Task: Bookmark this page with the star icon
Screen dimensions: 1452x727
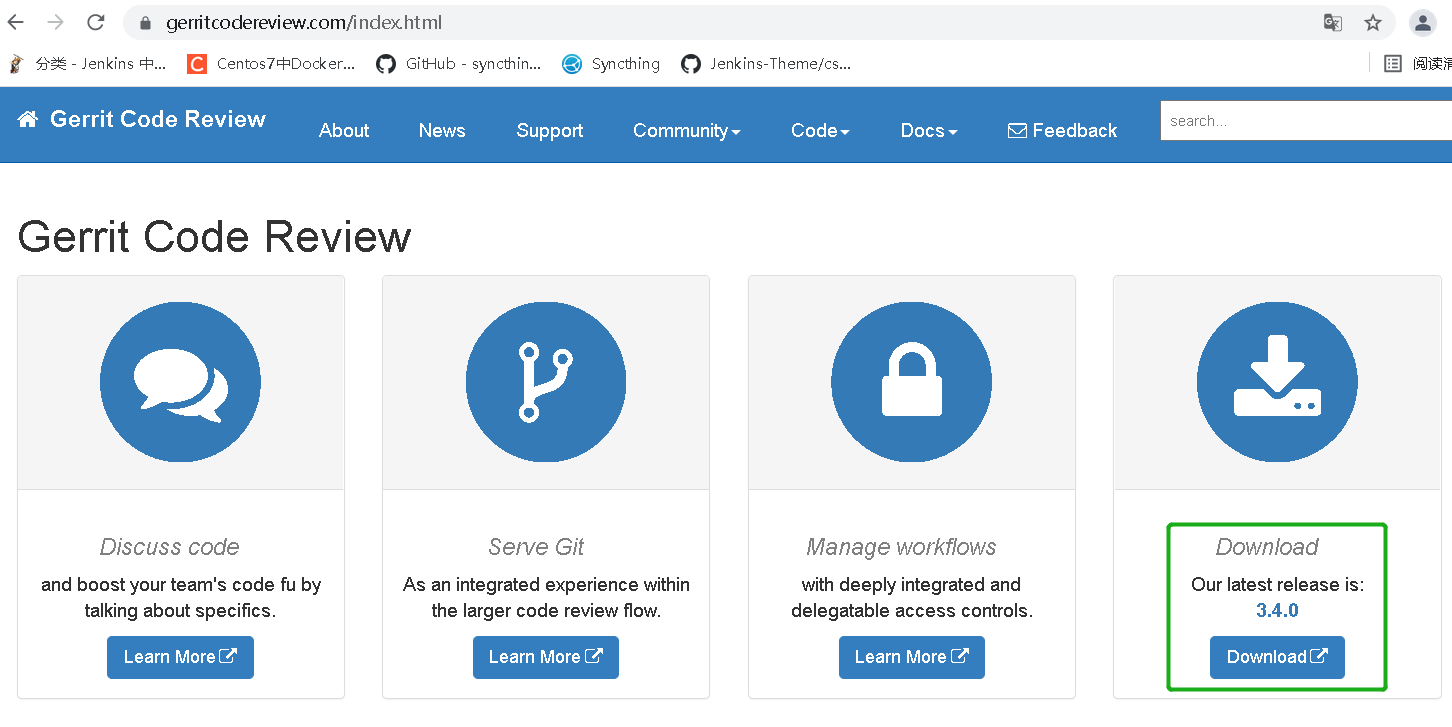Action: point(1373,22)
